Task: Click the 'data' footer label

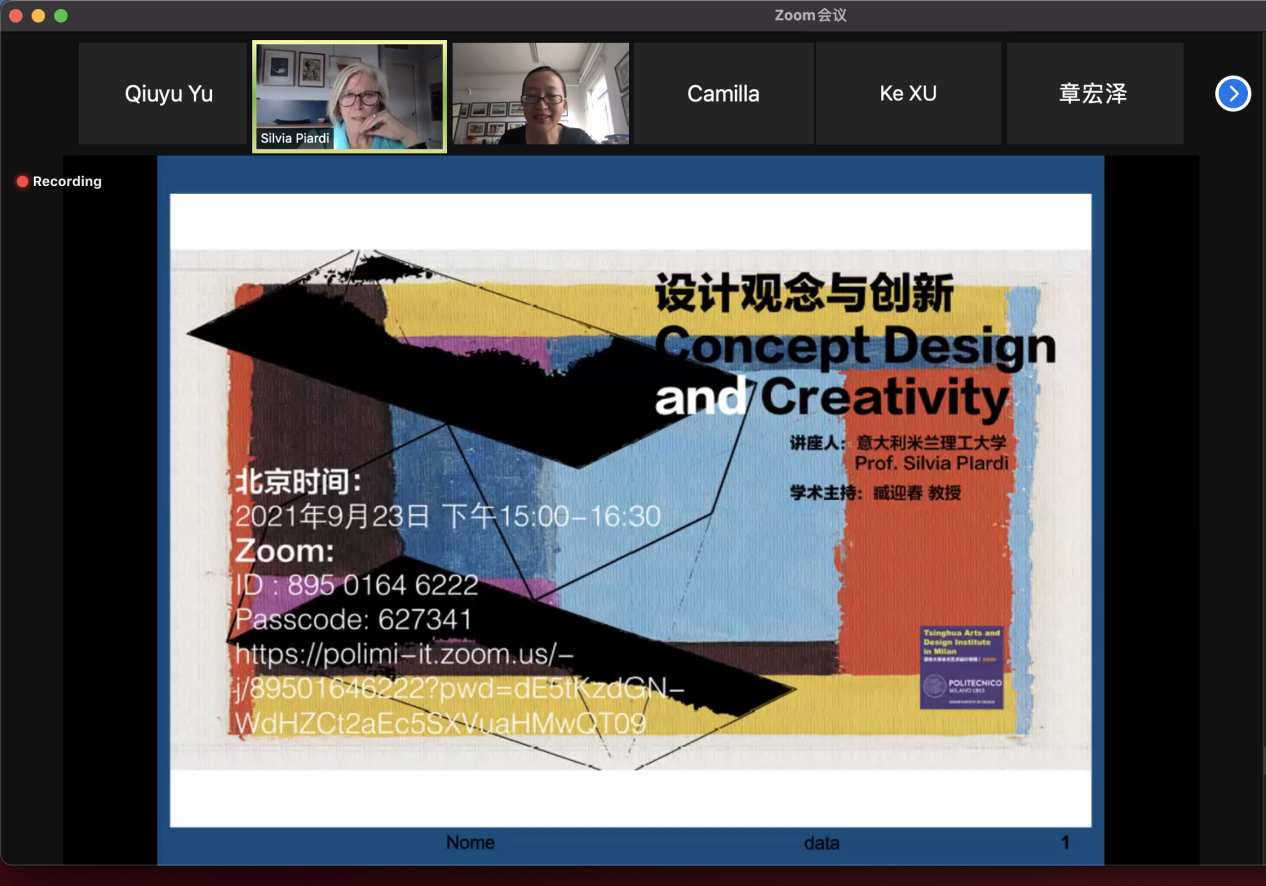Action: 821,843
